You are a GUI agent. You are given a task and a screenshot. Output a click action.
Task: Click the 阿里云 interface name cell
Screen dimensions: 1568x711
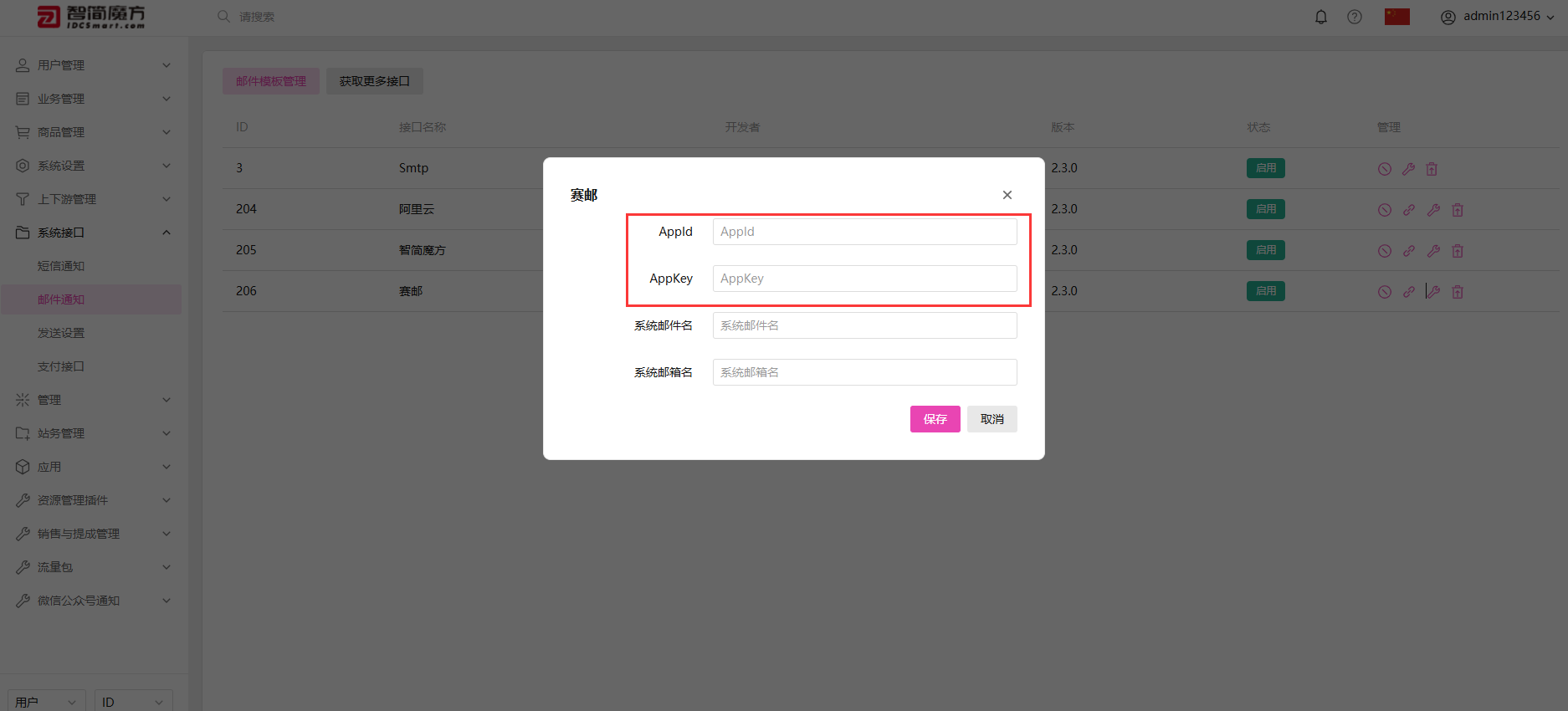coord(417,209)
